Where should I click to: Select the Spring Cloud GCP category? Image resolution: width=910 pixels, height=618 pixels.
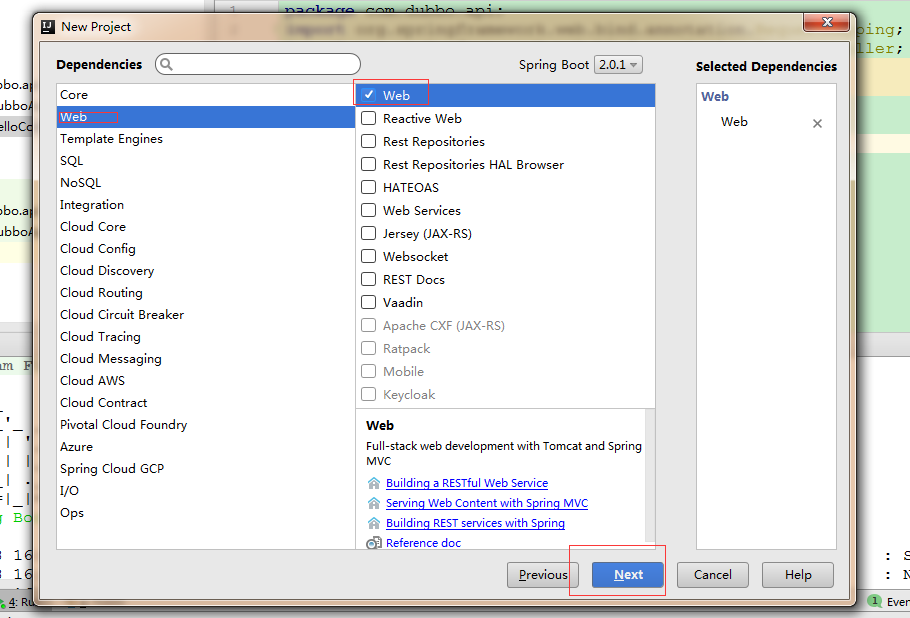click(x=205, y=469)
